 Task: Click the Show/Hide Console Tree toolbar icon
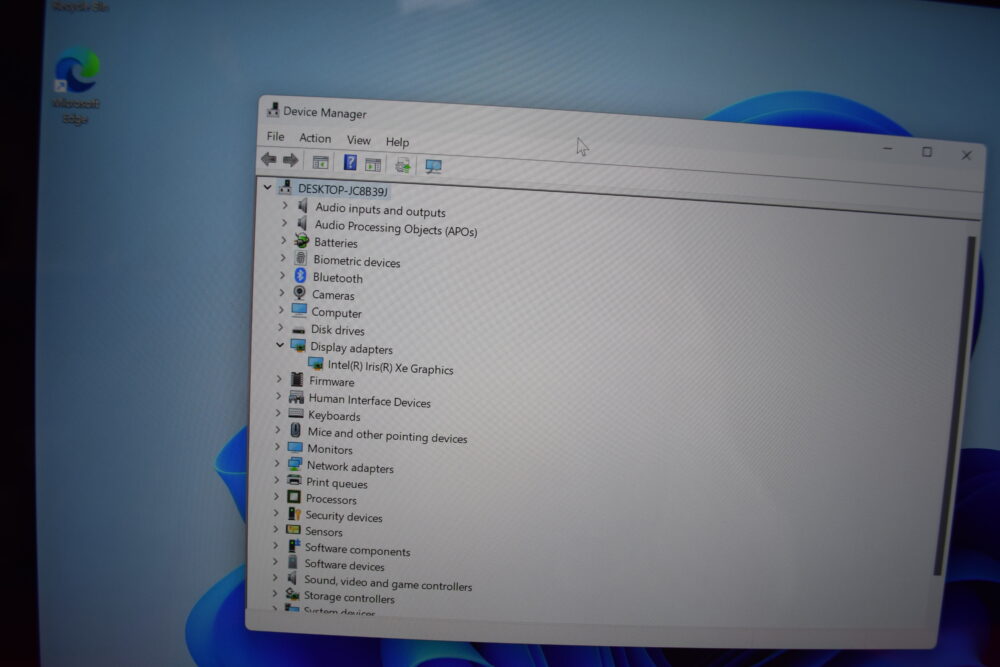(320, 162)
